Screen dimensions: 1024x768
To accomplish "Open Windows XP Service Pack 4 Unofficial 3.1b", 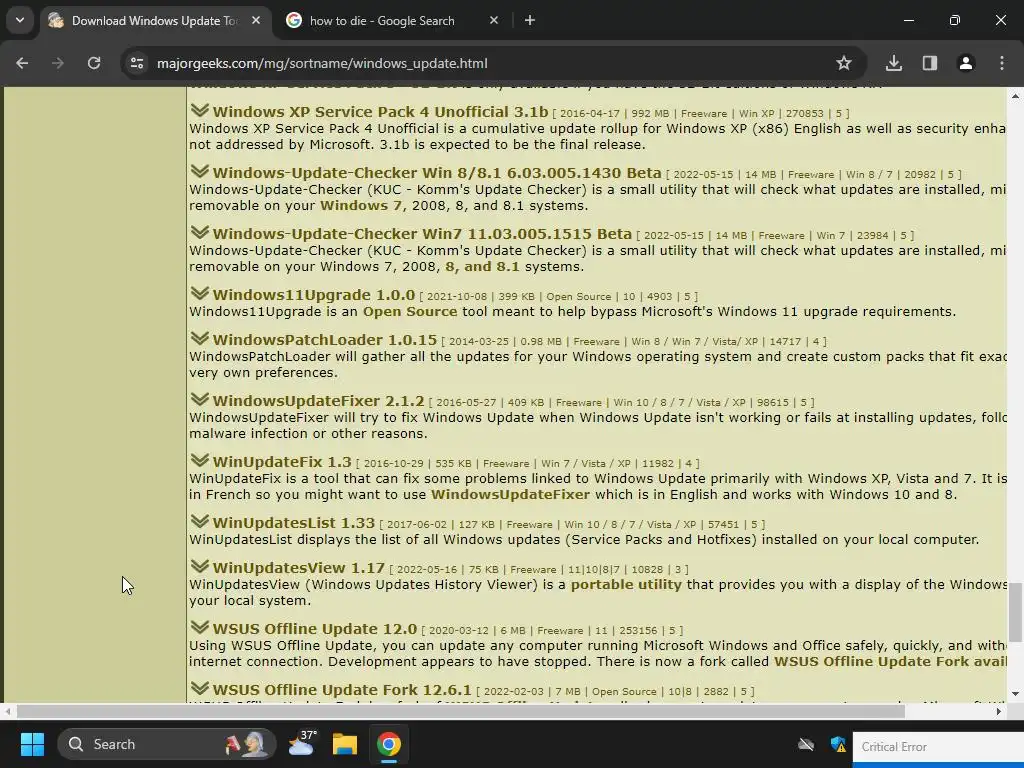I will tap(380, 112).
